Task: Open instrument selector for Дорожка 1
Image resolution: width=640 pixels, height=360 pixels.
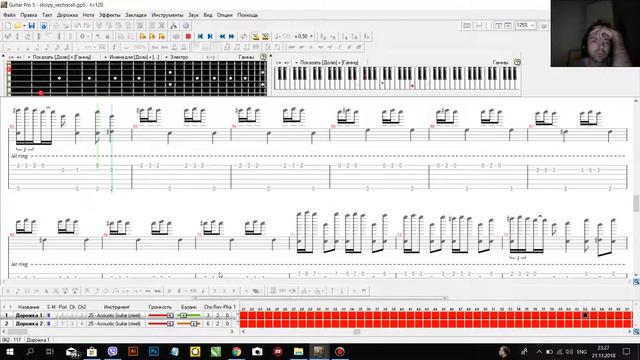Action: click(115, 316)
